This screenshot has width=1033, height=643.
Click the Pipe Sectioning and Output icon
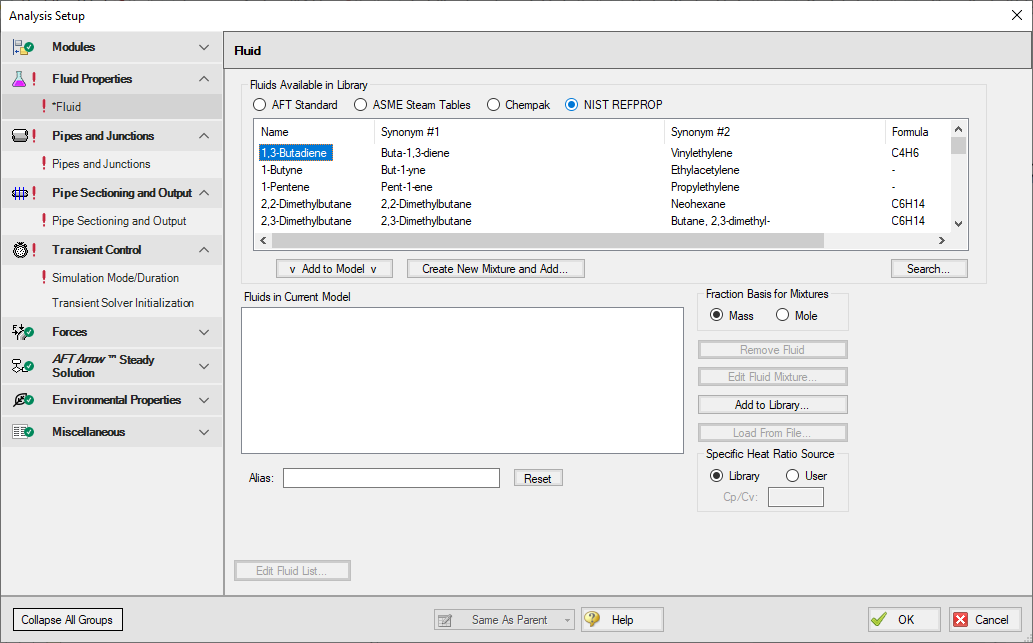click(23, 193)
